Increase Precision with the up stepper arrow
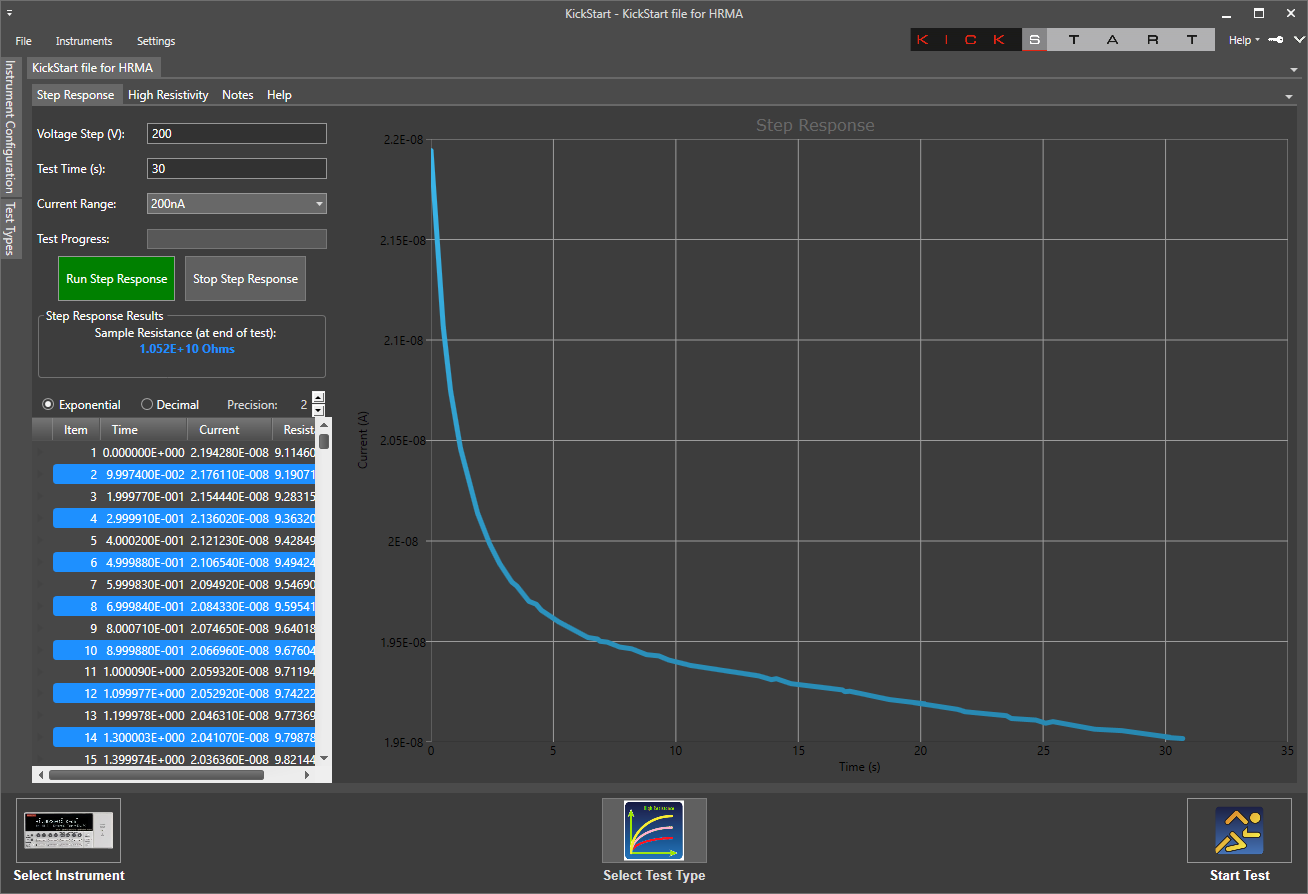Screen dimensions: 1308x894 (x=318, y=396)
